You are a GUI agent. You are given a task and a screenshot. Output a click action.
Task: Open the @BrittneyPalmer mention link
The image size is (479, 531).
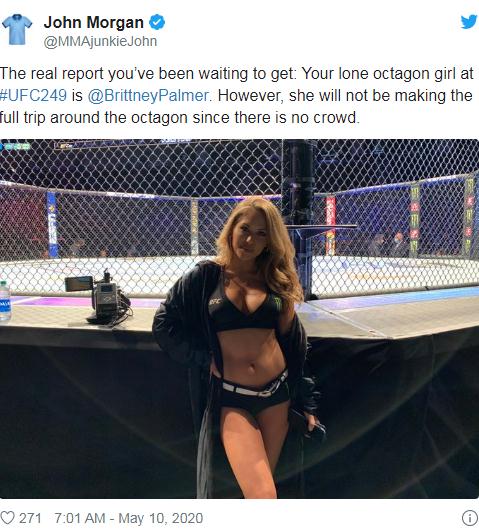click(x=149, y=96)
